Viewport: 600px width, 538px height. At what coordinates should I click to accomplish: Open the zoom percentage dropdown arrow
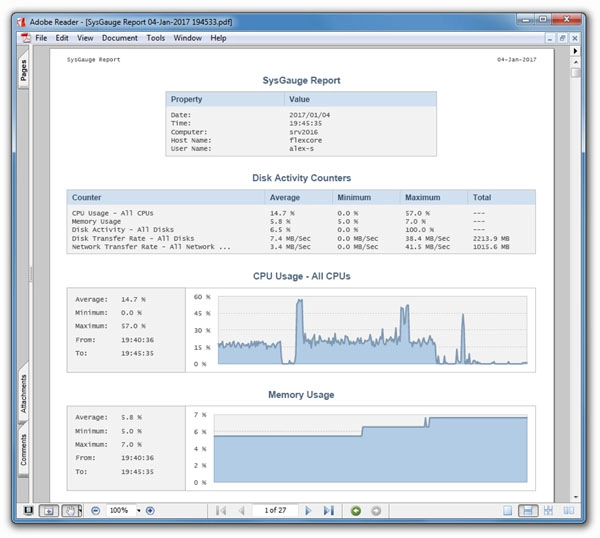coord(139,510)
